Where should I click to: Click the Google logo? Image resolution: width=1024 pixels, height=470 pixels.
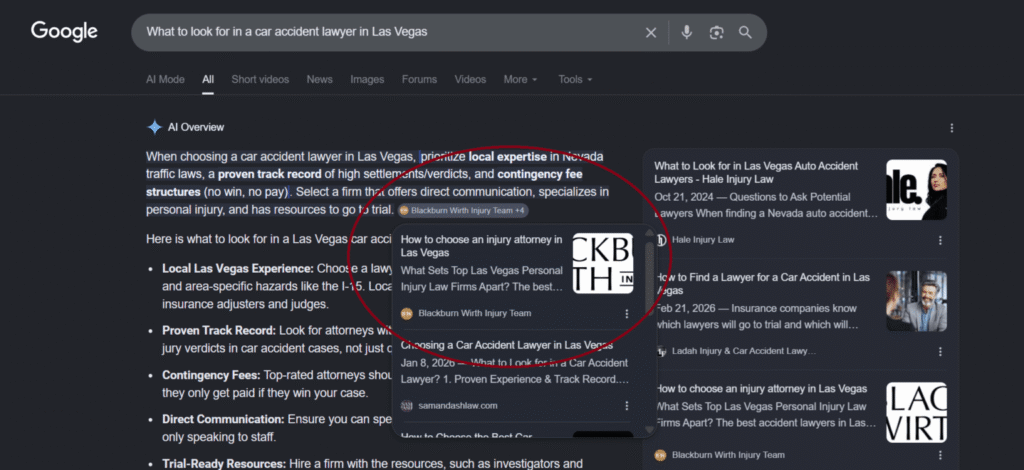64,31
